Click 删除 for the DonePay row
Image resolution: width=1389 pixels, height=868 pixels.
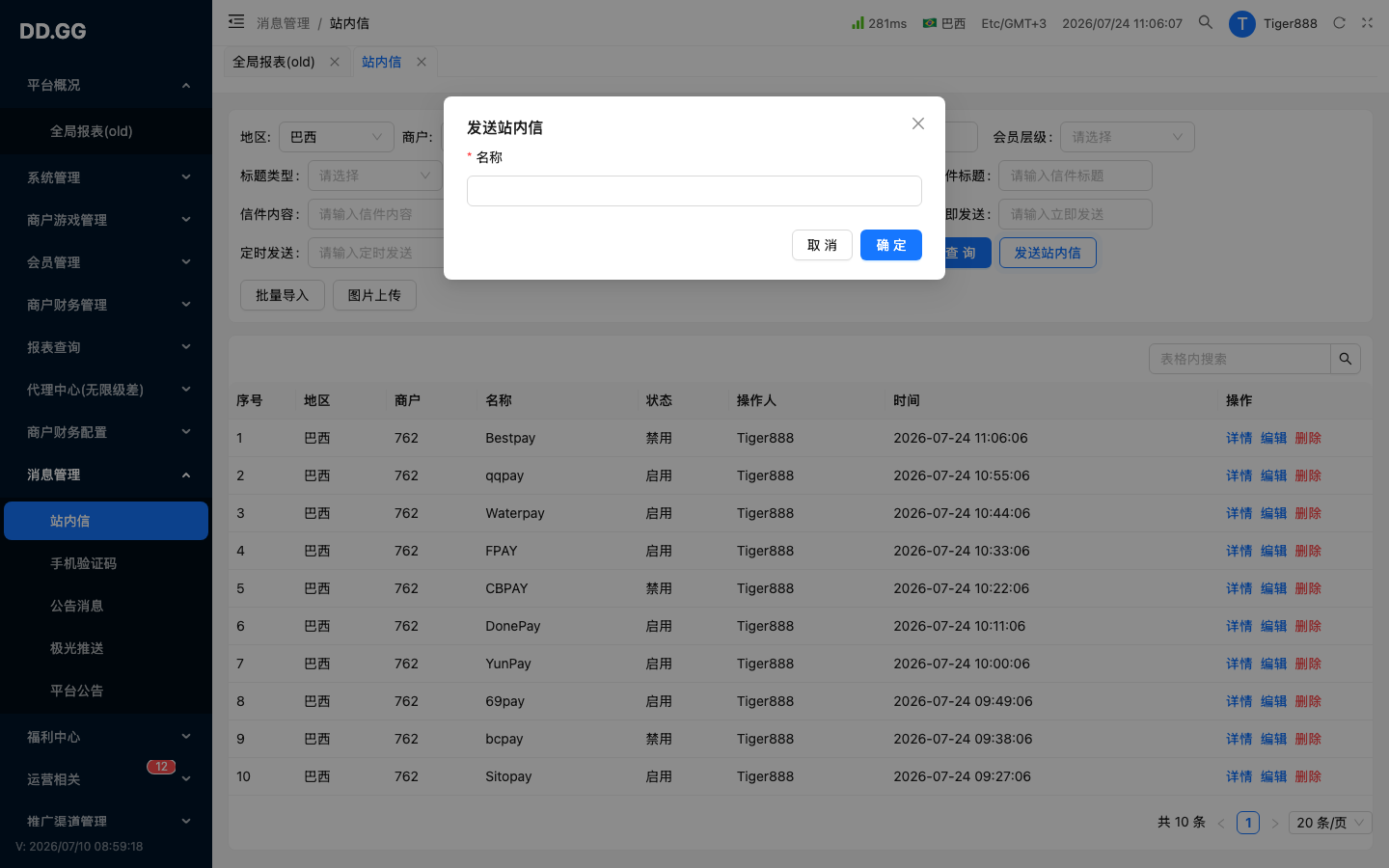(1308, 626)
